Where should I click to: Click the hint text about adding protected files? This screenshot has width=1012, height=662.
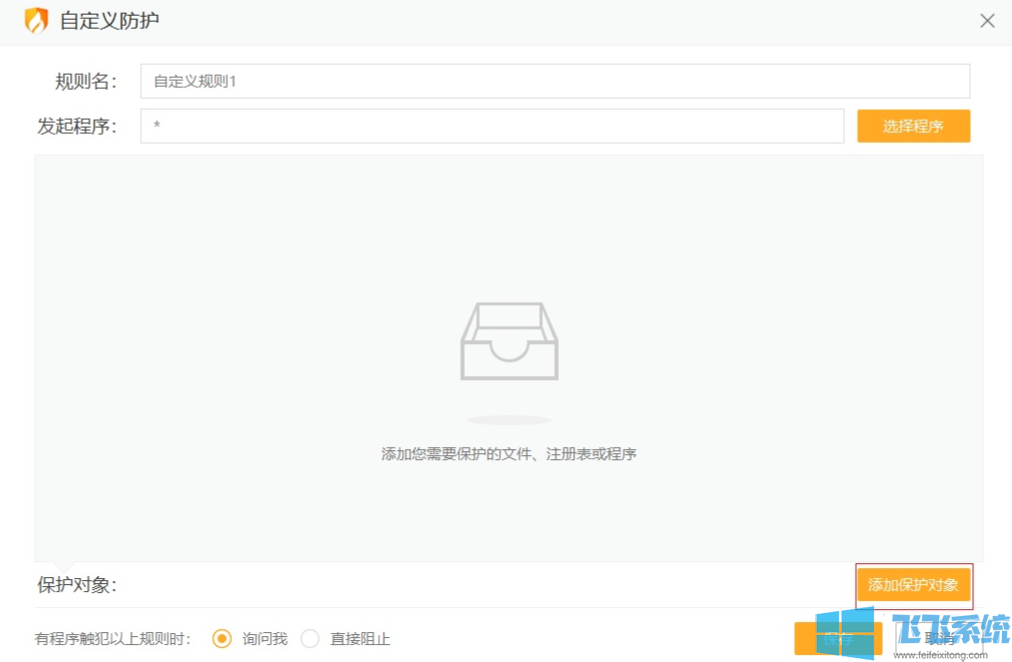point(510,453)
